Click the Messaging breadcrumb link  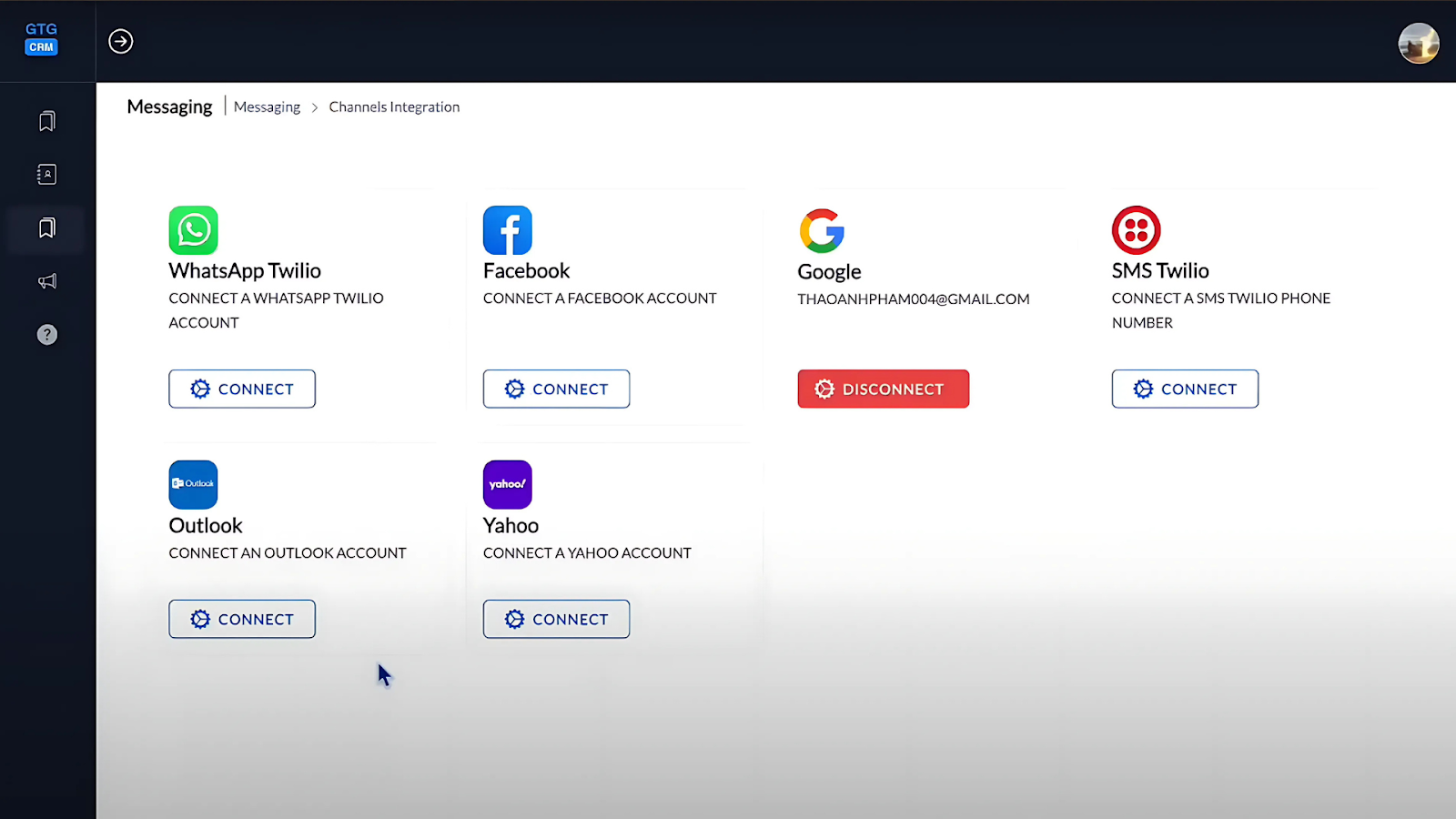pyautogui.click(x=267, y=107)
